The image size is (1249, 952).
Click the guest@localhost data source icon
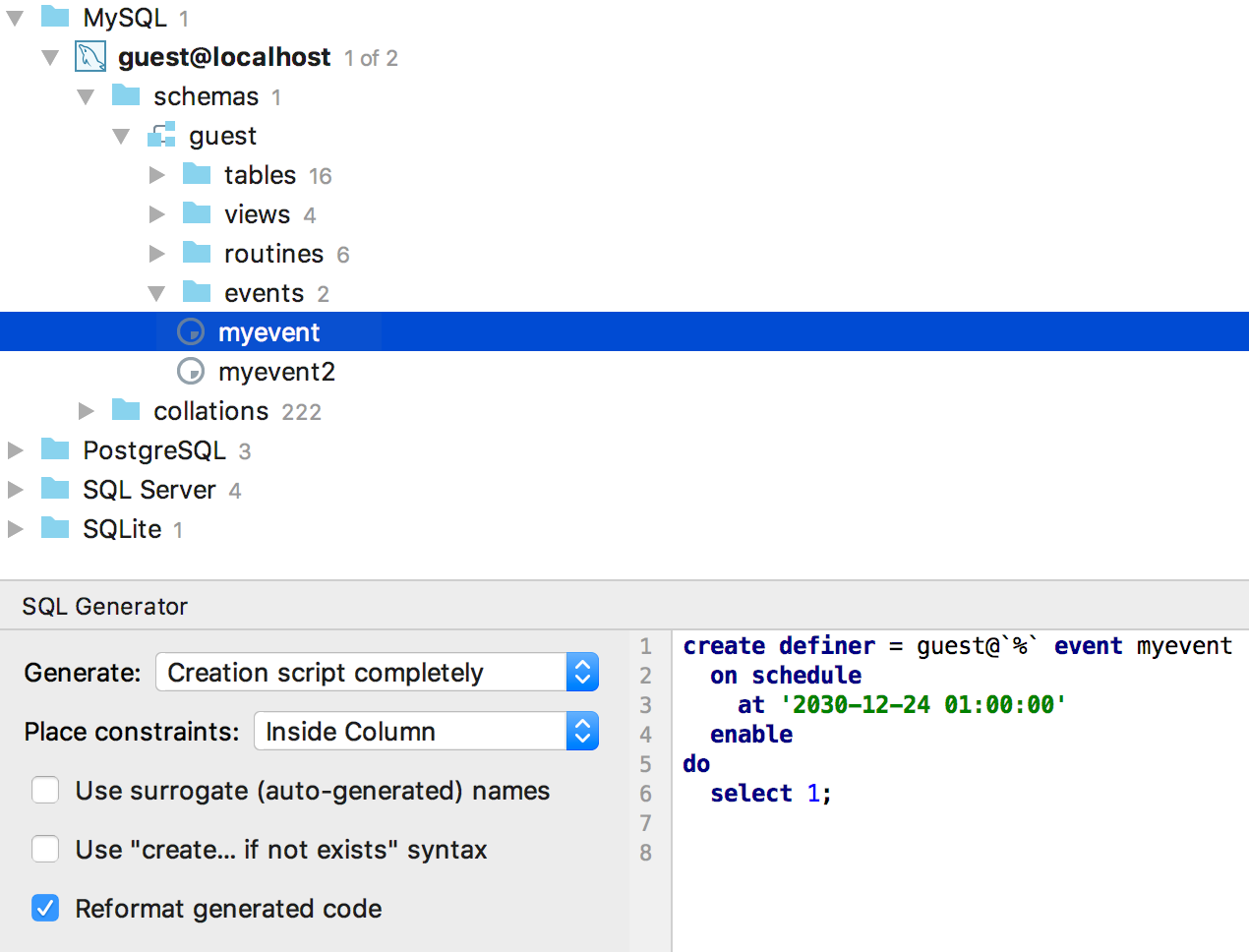pos(90,57)
